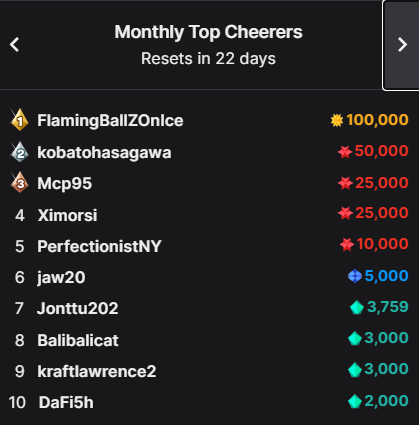Viewport: 419px width, 425px height.
Task: Open Jonttu202's profile entry
Action: [77, 308]
